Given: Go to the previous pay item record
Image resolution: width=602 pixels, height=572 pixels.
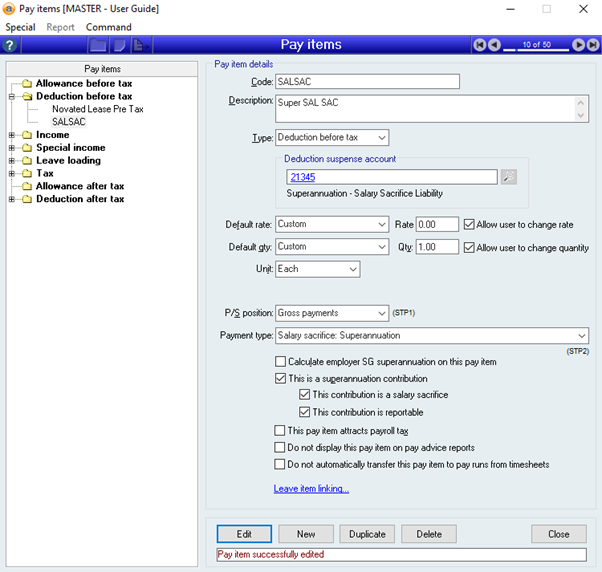Looking at the screenshot, I should point(496,45).
